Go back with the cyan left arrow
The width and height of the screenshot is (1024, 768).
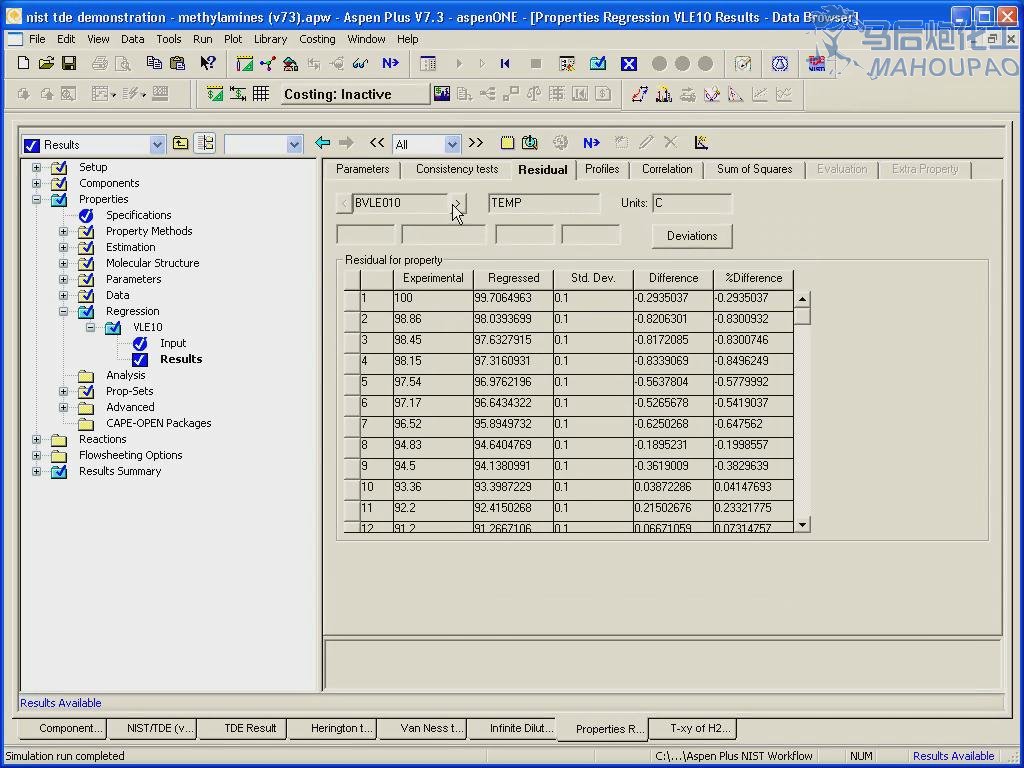322,142
